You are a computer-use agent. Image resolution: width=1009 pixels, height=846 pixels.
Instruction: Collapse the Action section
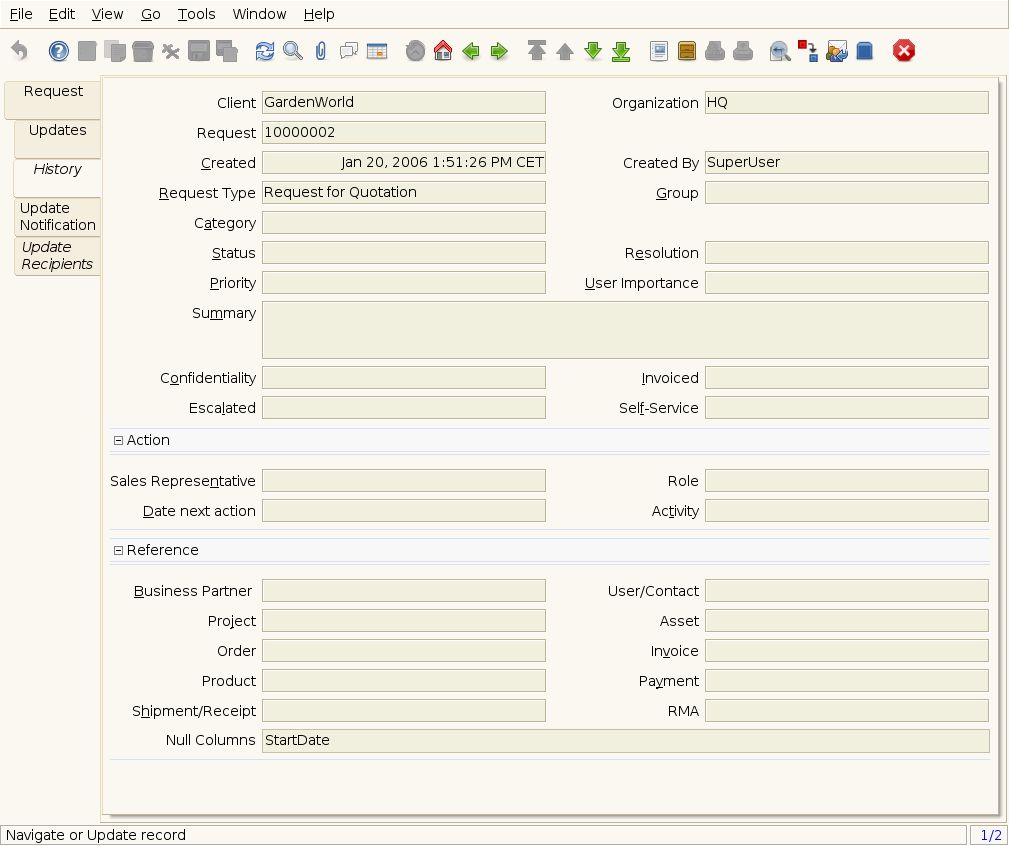point(118,440)
